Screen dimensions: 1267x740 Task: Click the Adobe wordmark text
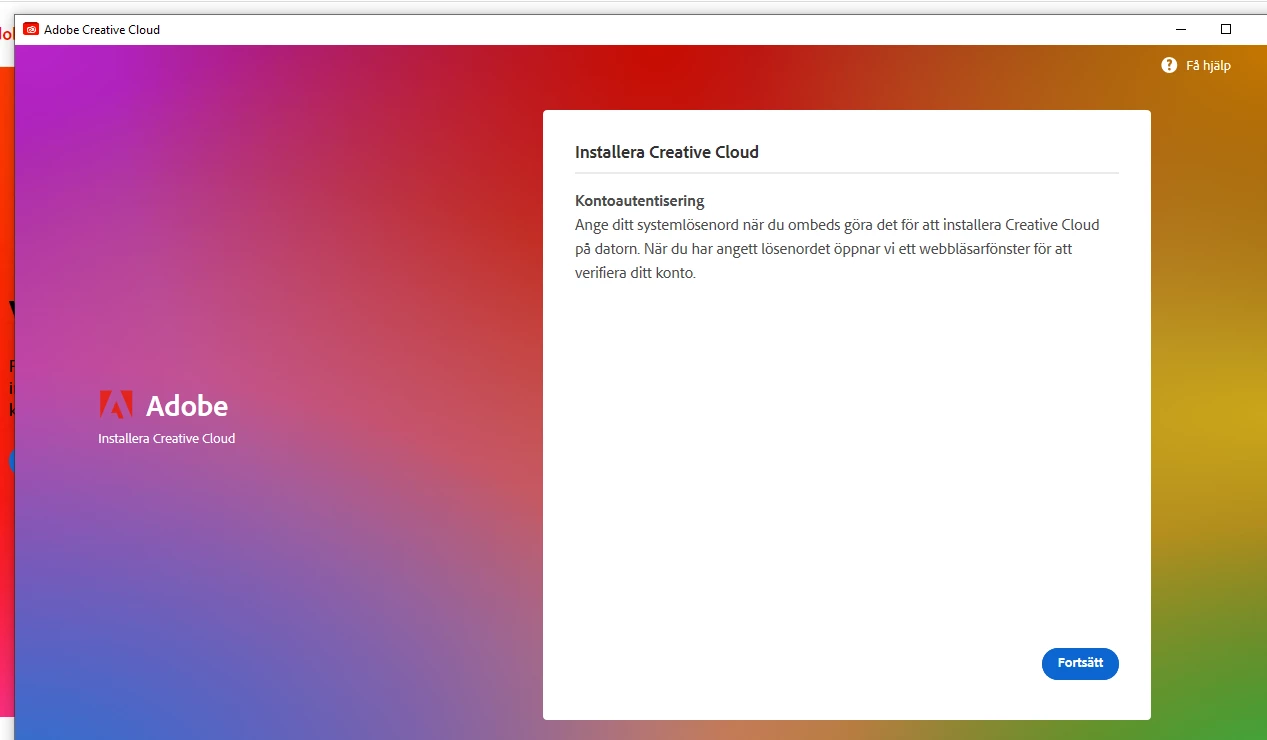tap(187, 406)
